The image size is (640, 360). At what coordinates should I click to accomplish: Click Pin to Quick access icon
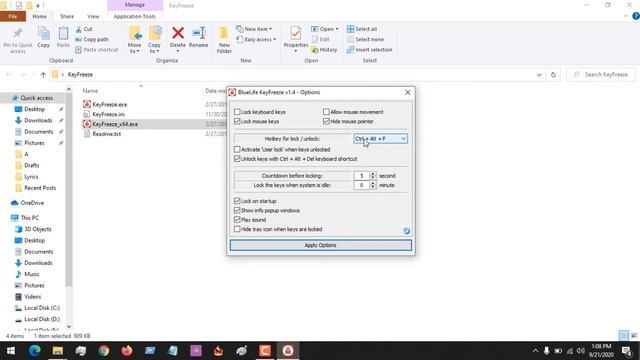[x=17, y=33]
